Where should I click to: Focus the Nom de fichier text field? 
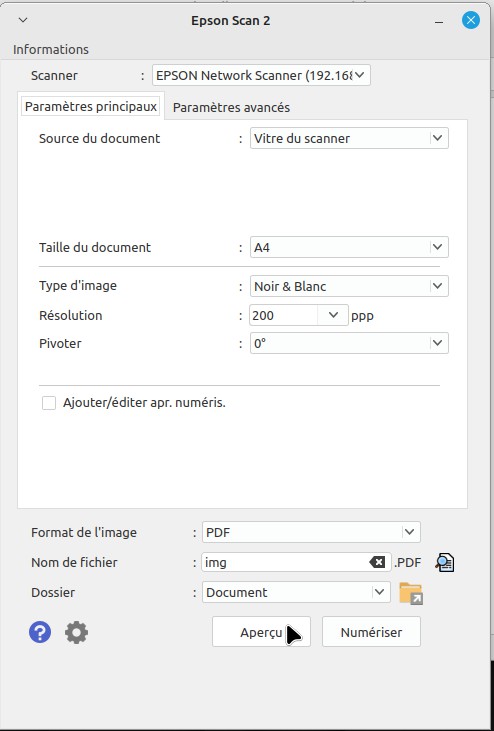tap(296, 562)
